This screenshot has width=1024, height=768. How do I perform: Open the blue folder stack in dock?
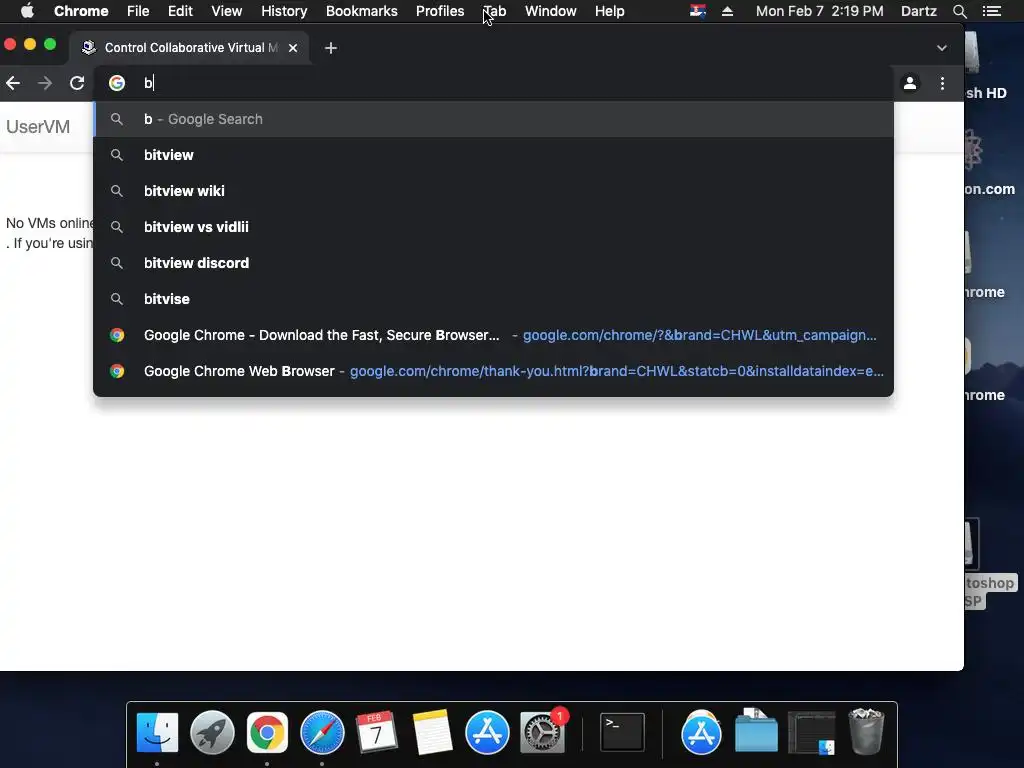(756, 733)
